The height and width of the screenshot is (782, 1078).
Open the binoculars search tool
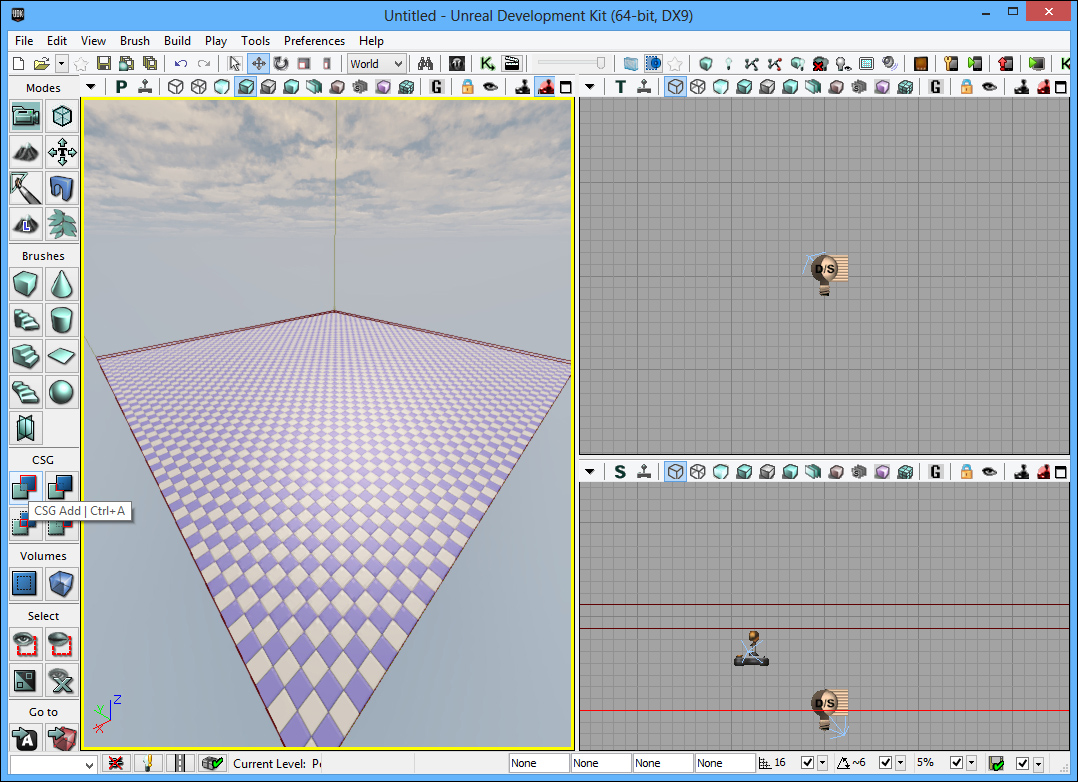[425, 63]
